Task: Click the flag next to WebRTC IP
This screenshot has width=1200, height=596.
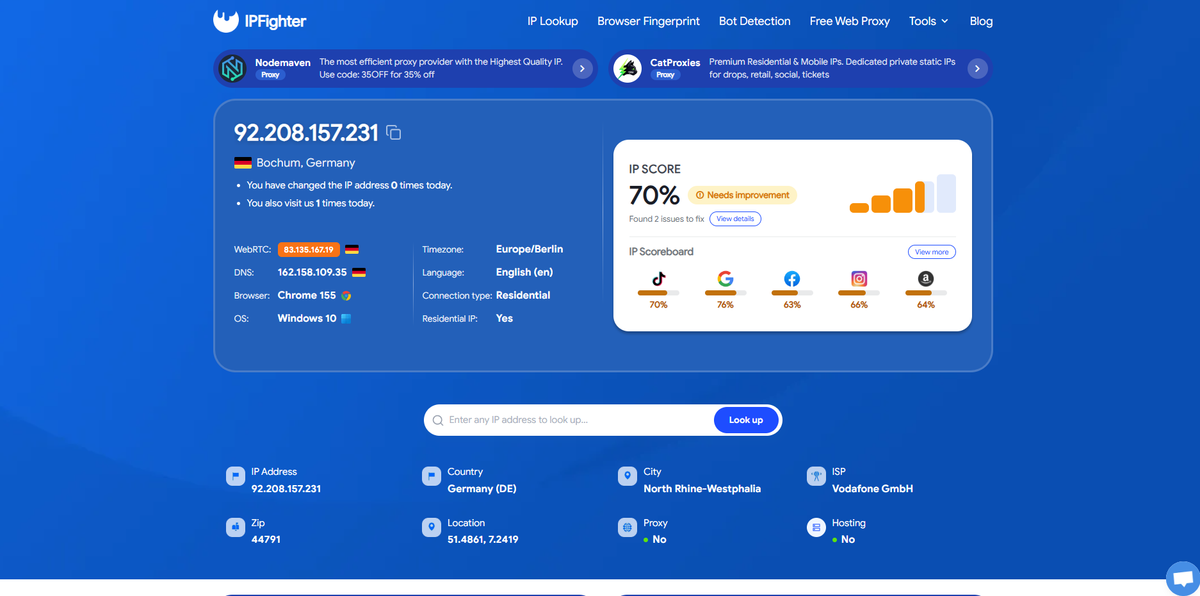Action: [352, 249]
